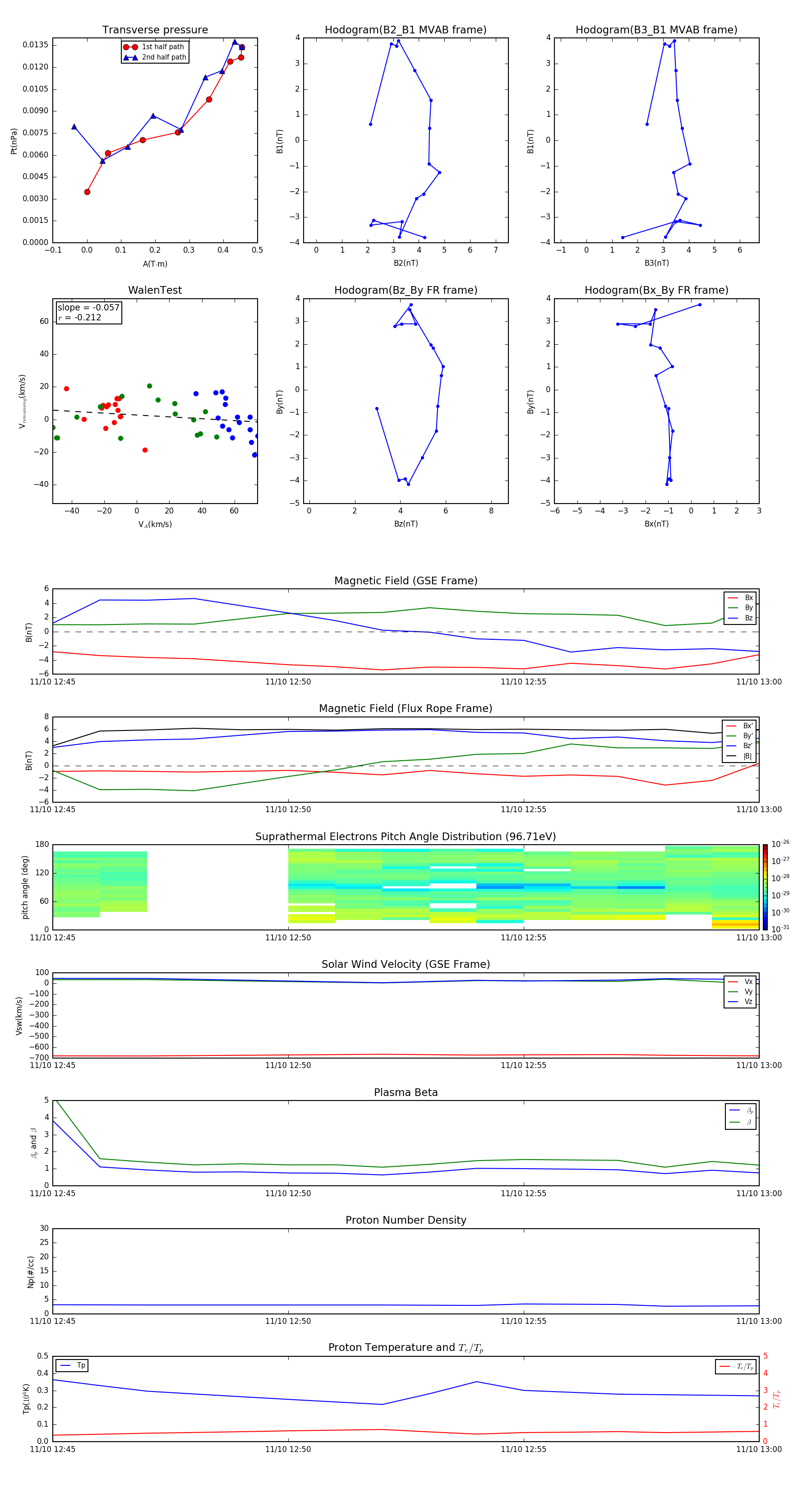This screenshot has height=1489, width=812.
Task: Click 'Hodogram(B2_B1 MVAB frame)' title
Action: (406, 30)
